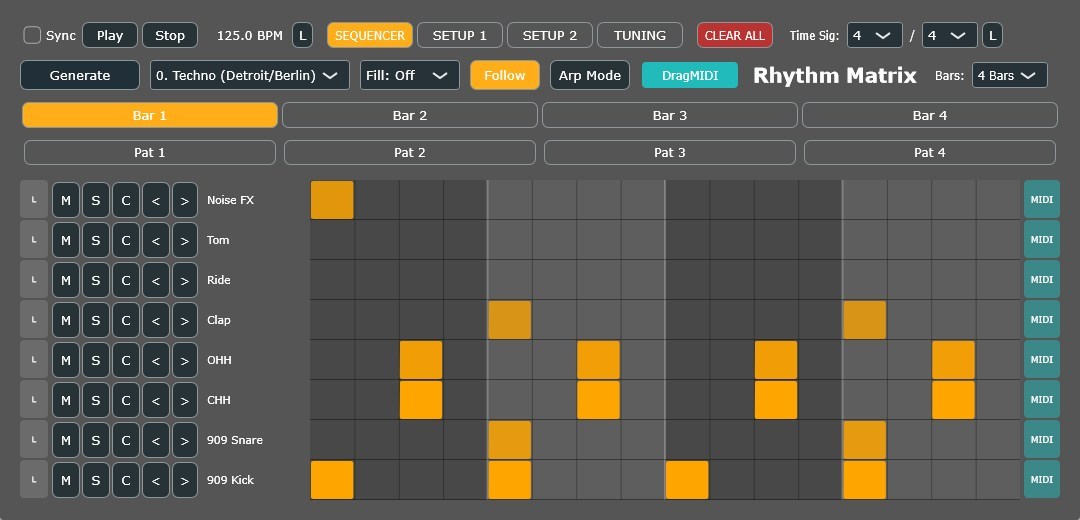Toggle the L lock on 909 Snare row

click(34, 440)
